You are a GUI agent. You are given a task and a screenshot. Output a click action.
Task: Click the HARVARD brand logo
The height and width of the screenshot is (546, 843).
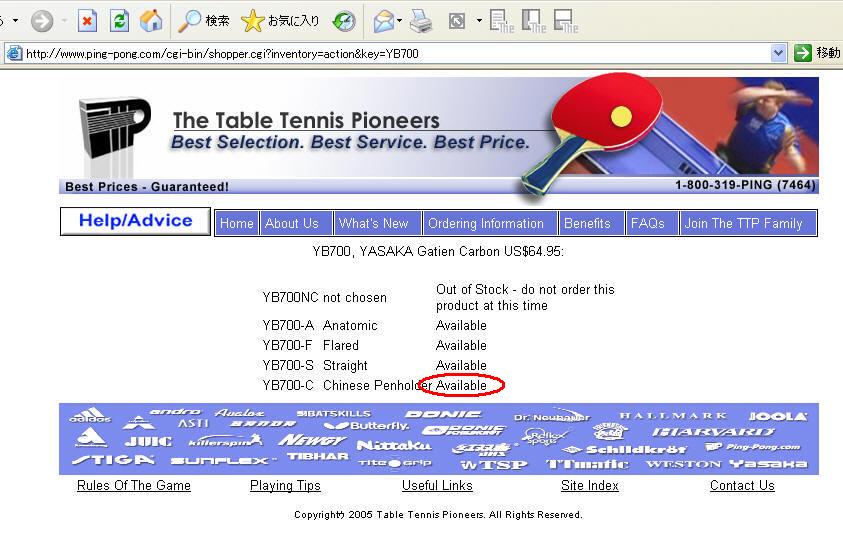pyautogui.click(x=713, y=432)
